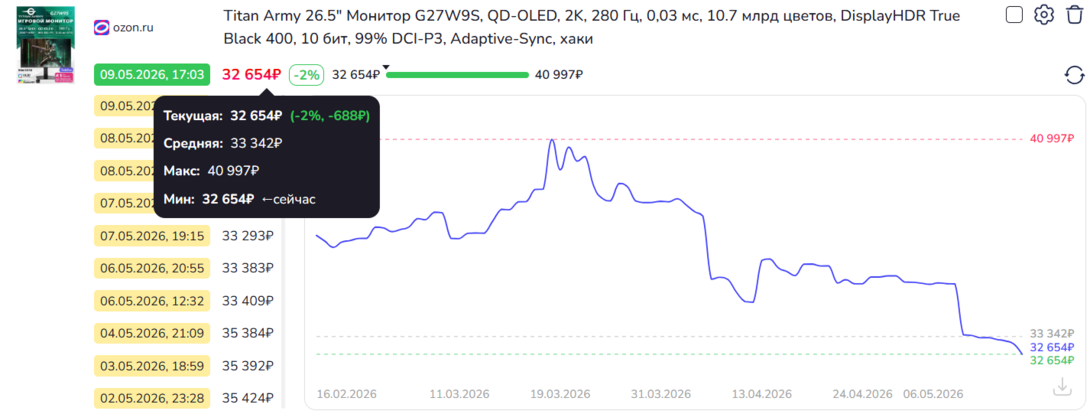Click the 31.03.2026 axis date
The image size is (1090, 414).
(x=661, y=394)
